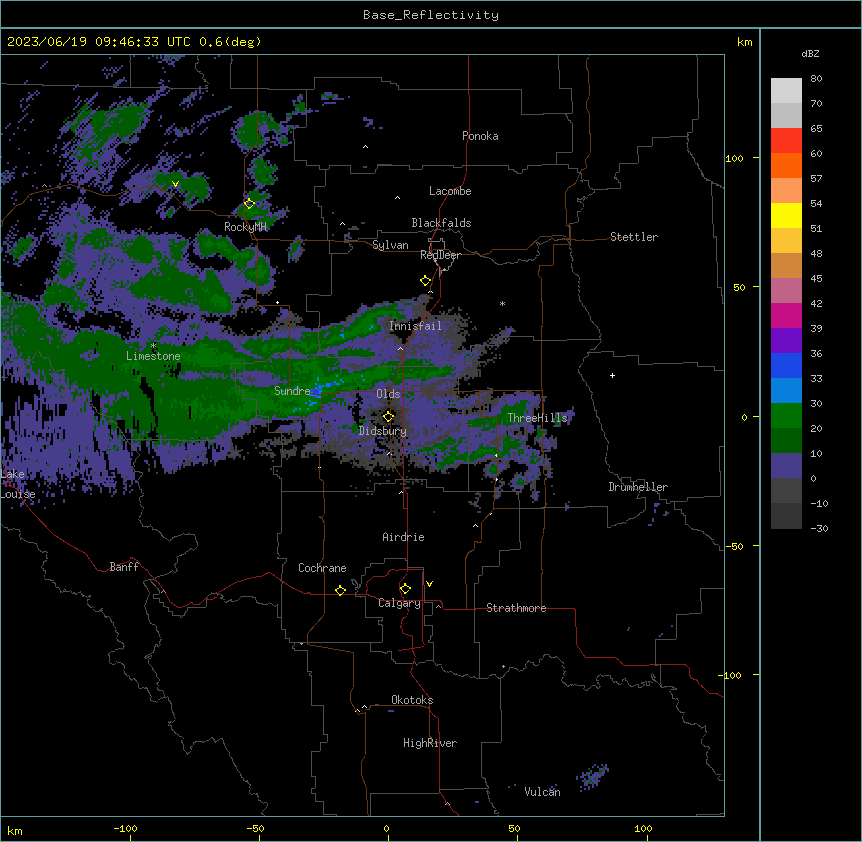Click the timestamp 2023/06/19 09:46:33 UTC
This screenshot has width=862, height=842.
[99, 42]
